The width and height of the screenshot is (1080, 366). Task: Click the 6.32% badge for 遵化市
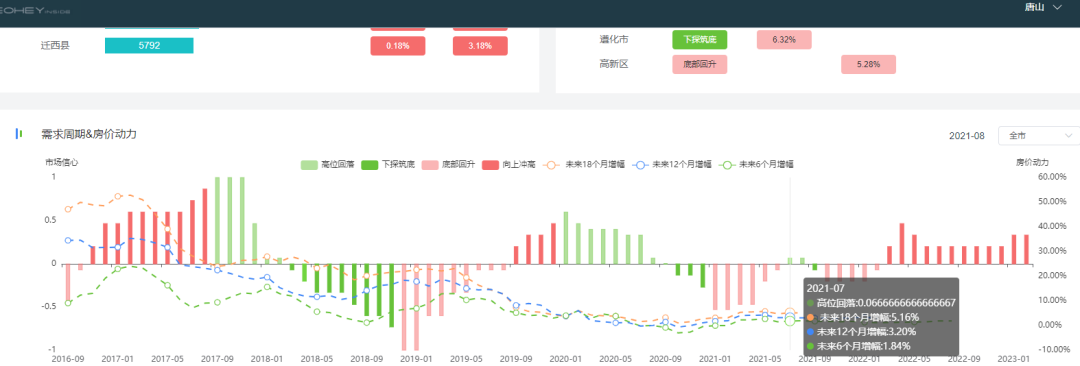(x=784, y=39)
